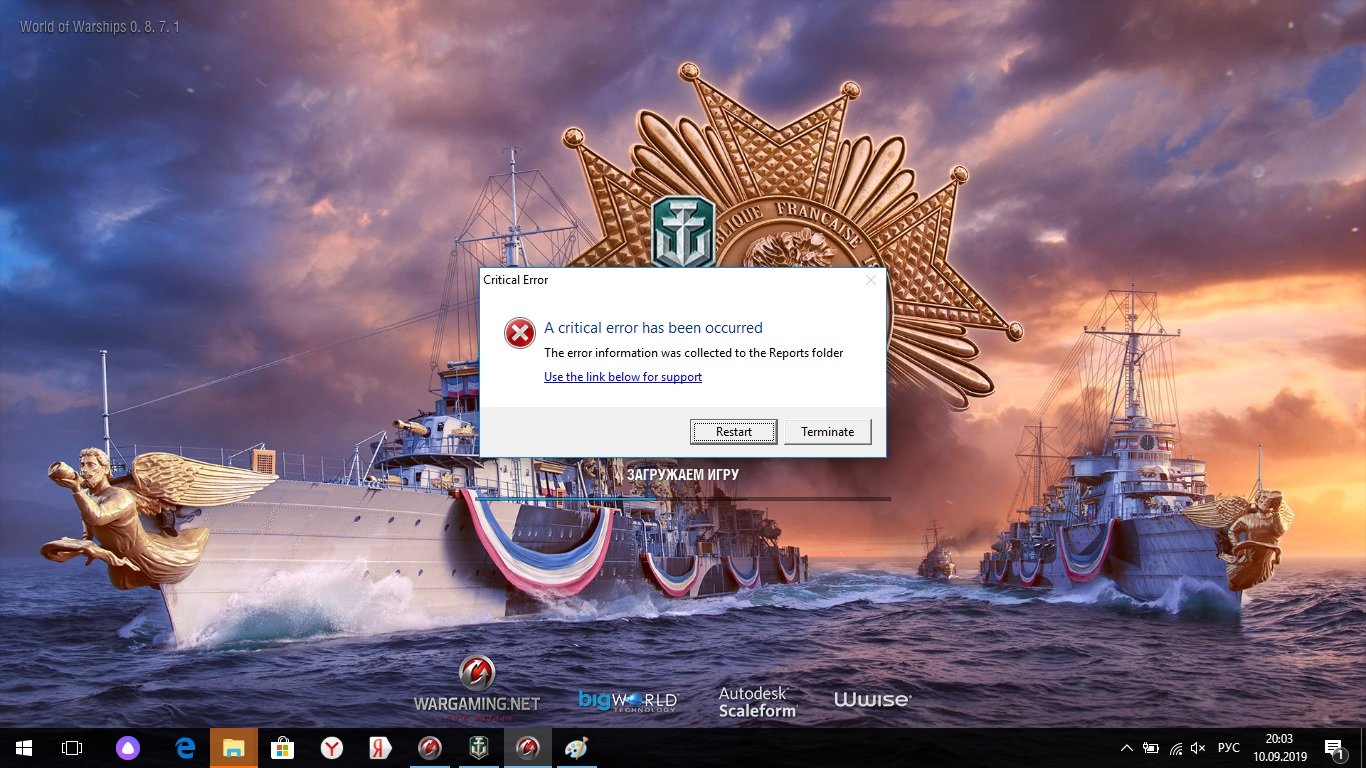Open Microsoft Store from taskbar
The height and width of the screenshot is (768, 1366).
(282, 748)
